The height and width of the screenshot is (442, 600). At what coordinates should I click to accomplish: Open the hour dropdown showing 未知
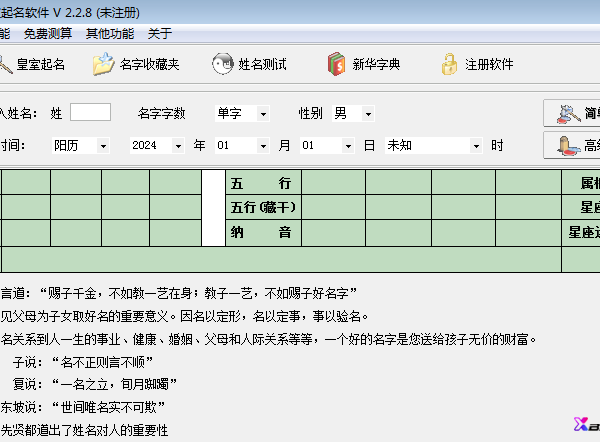[476, 146]
